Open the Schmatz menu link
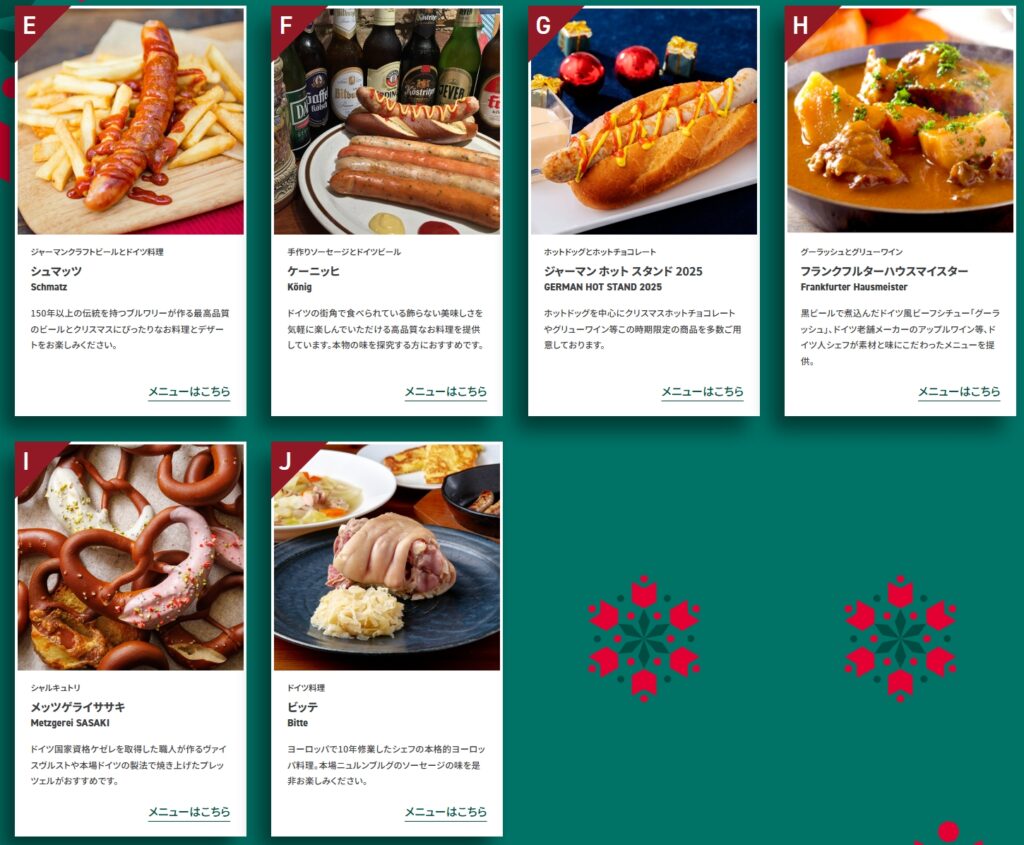This screenshot has height=845, width=1024. [189, 392]
